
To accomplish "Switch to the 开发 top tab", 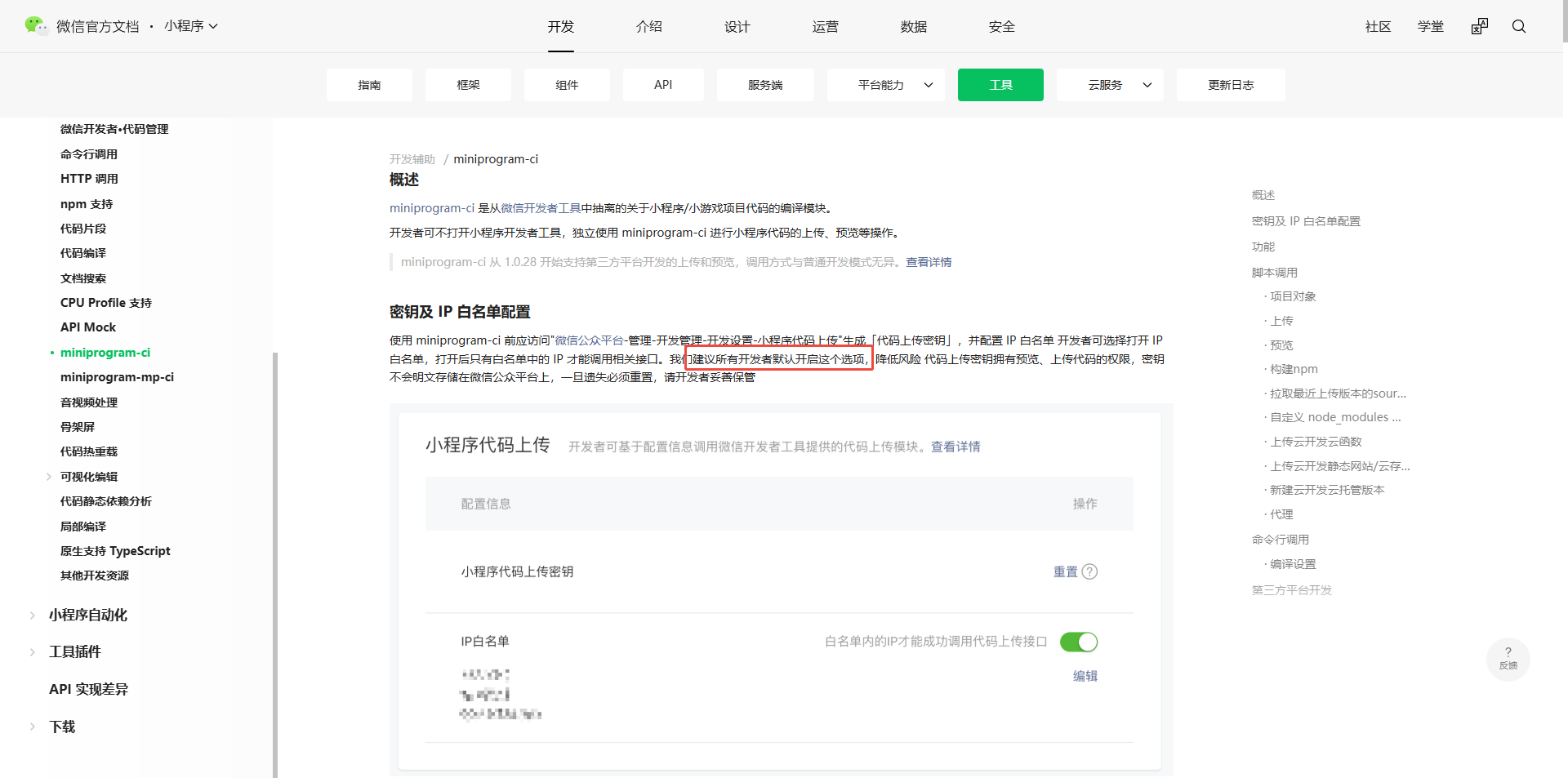I will (561, 27).
